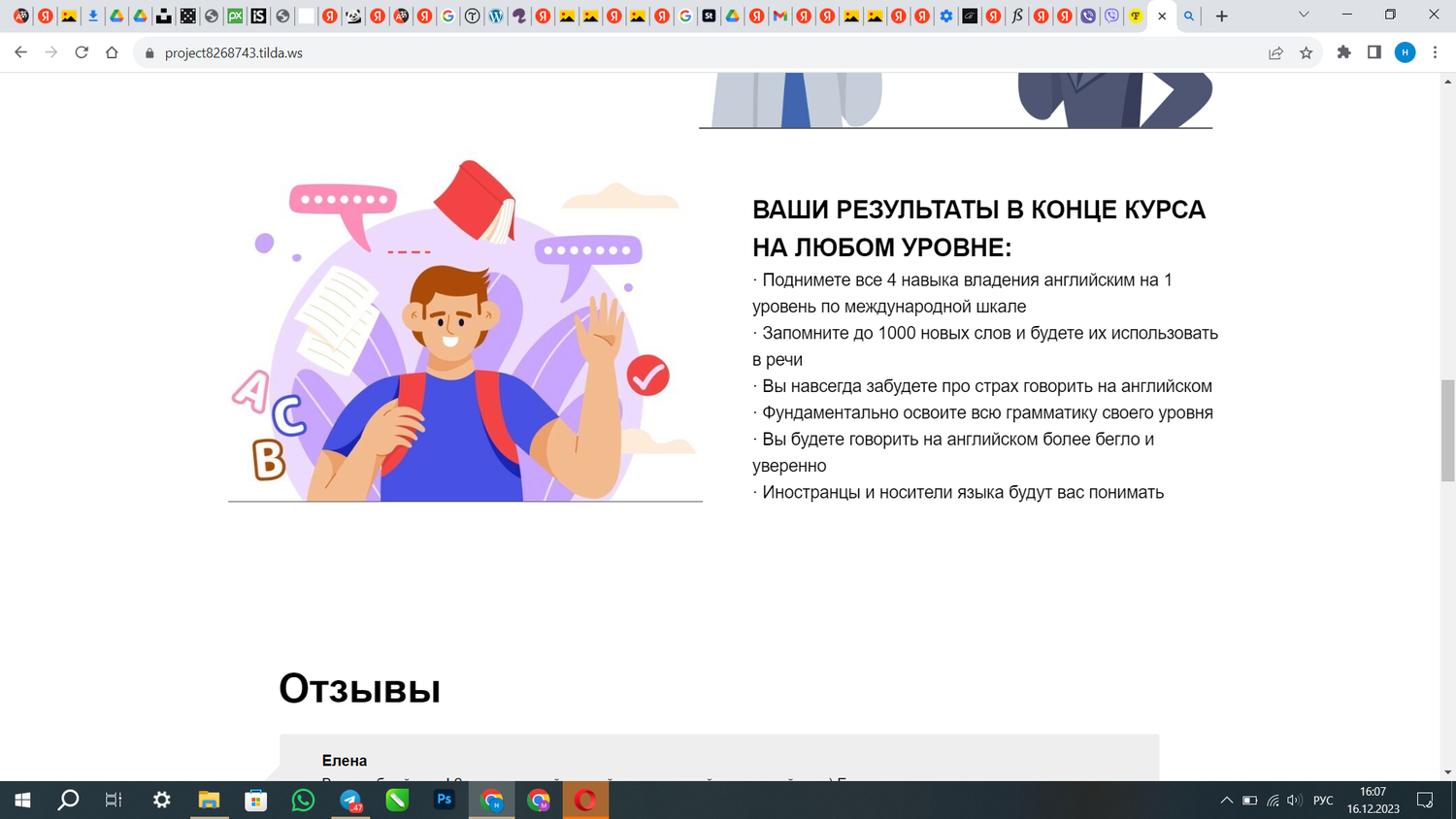Close the currently active tab
1456x819 pixels.
[1162, 16]
